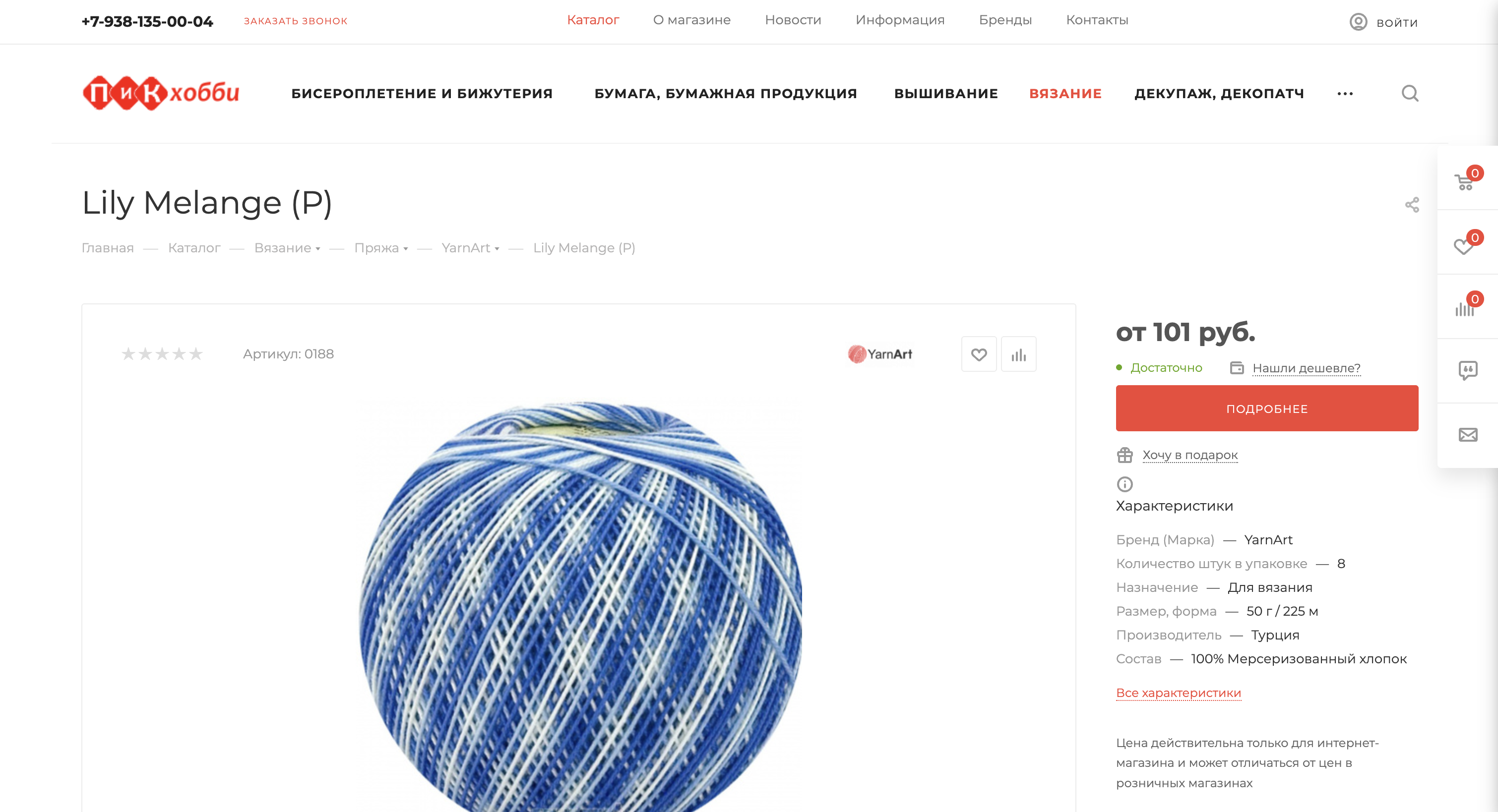Click the YarnArt brand logo
This screenshot has width=1498, height=812.
880,354
